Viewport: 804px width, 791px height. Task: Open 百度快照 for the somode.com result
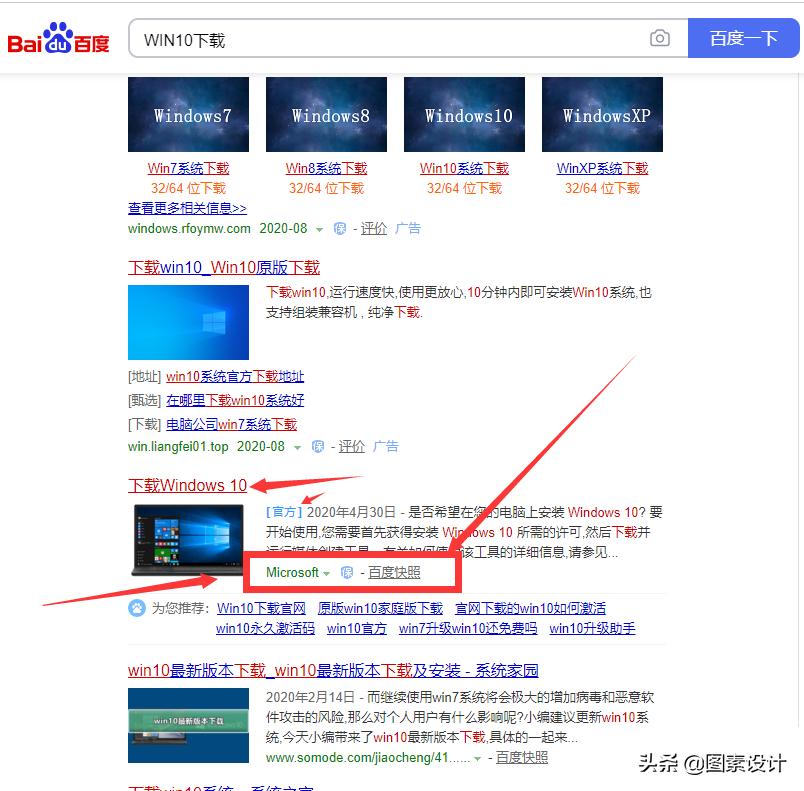522,758
